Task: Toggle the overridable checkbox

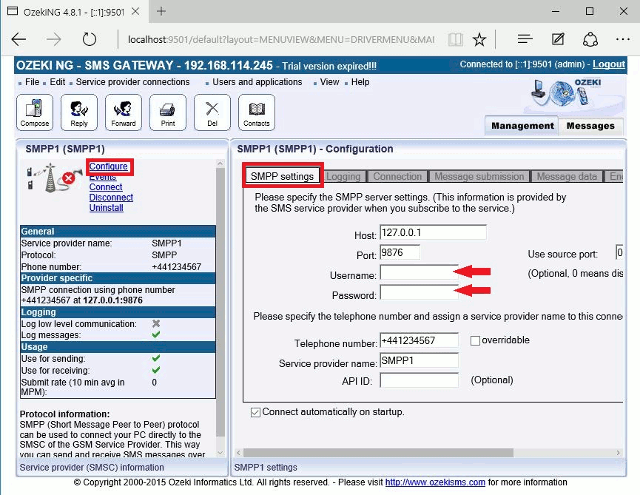Action: [475, 341]
